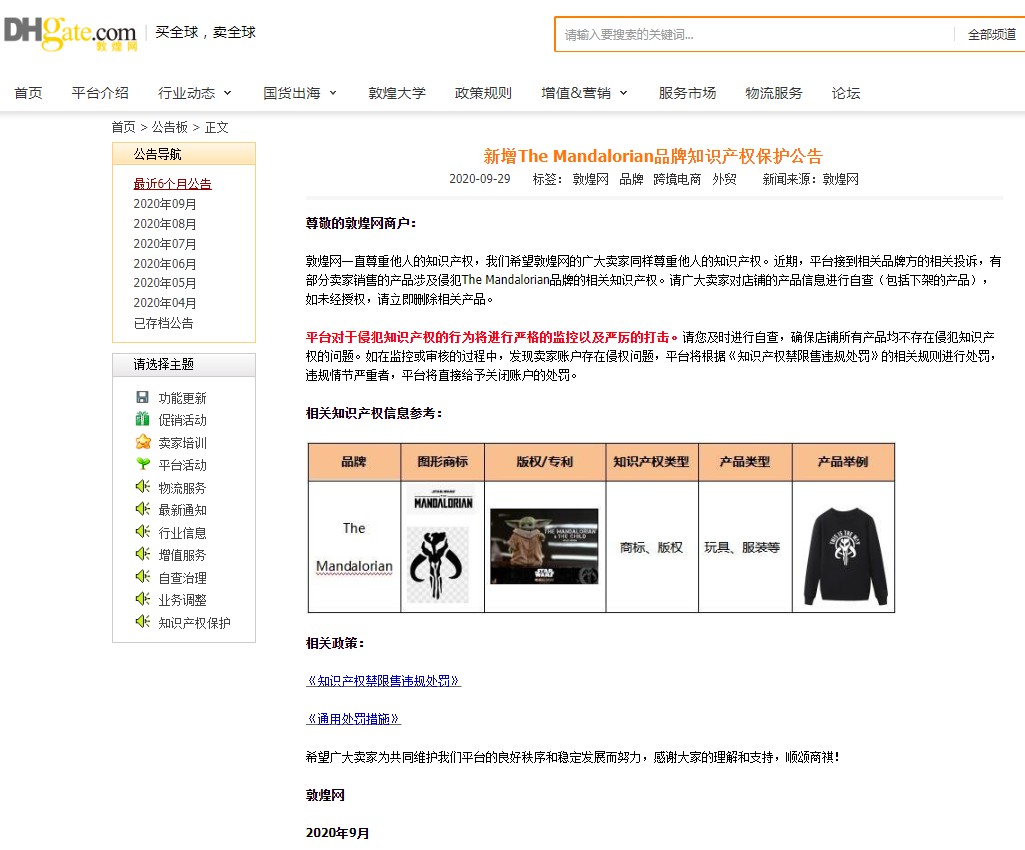Click the speaker icon beside 业务调整
Viewport: 1025px width, 850px height.
(x=143, y=600)
